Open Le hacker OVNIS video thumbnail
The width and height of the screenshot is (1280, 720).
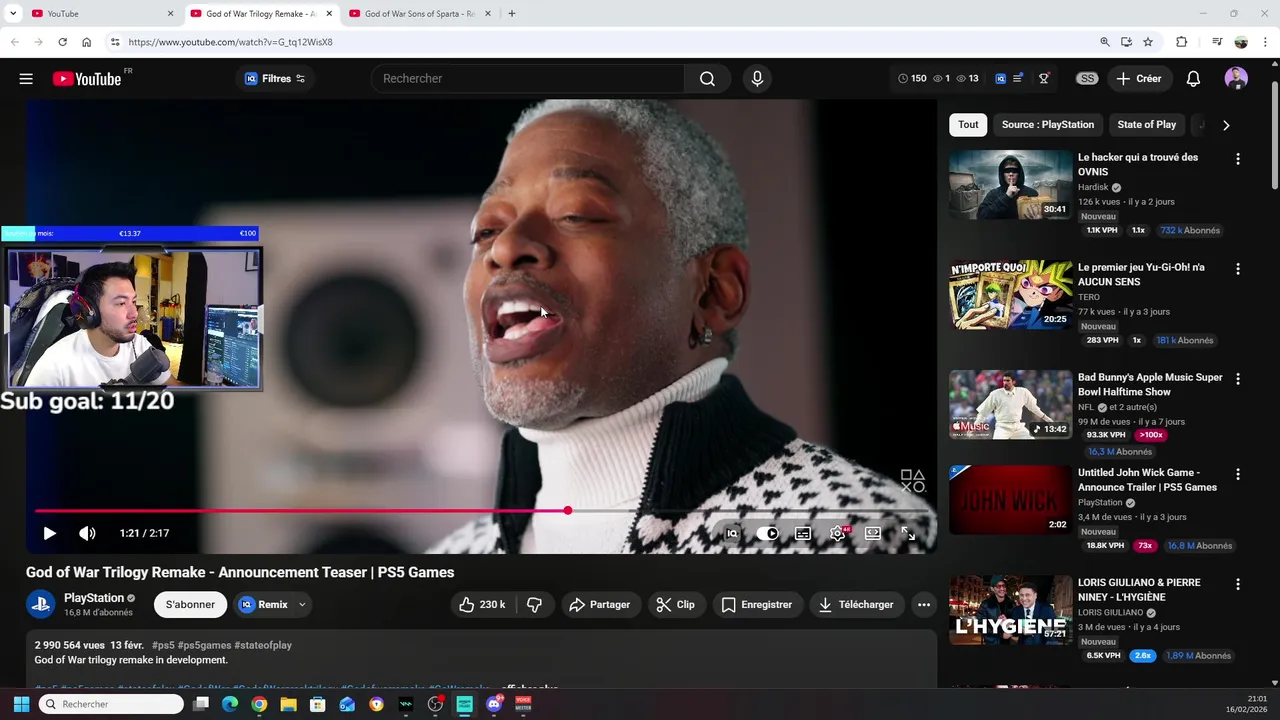click(x=1010, y=185)
